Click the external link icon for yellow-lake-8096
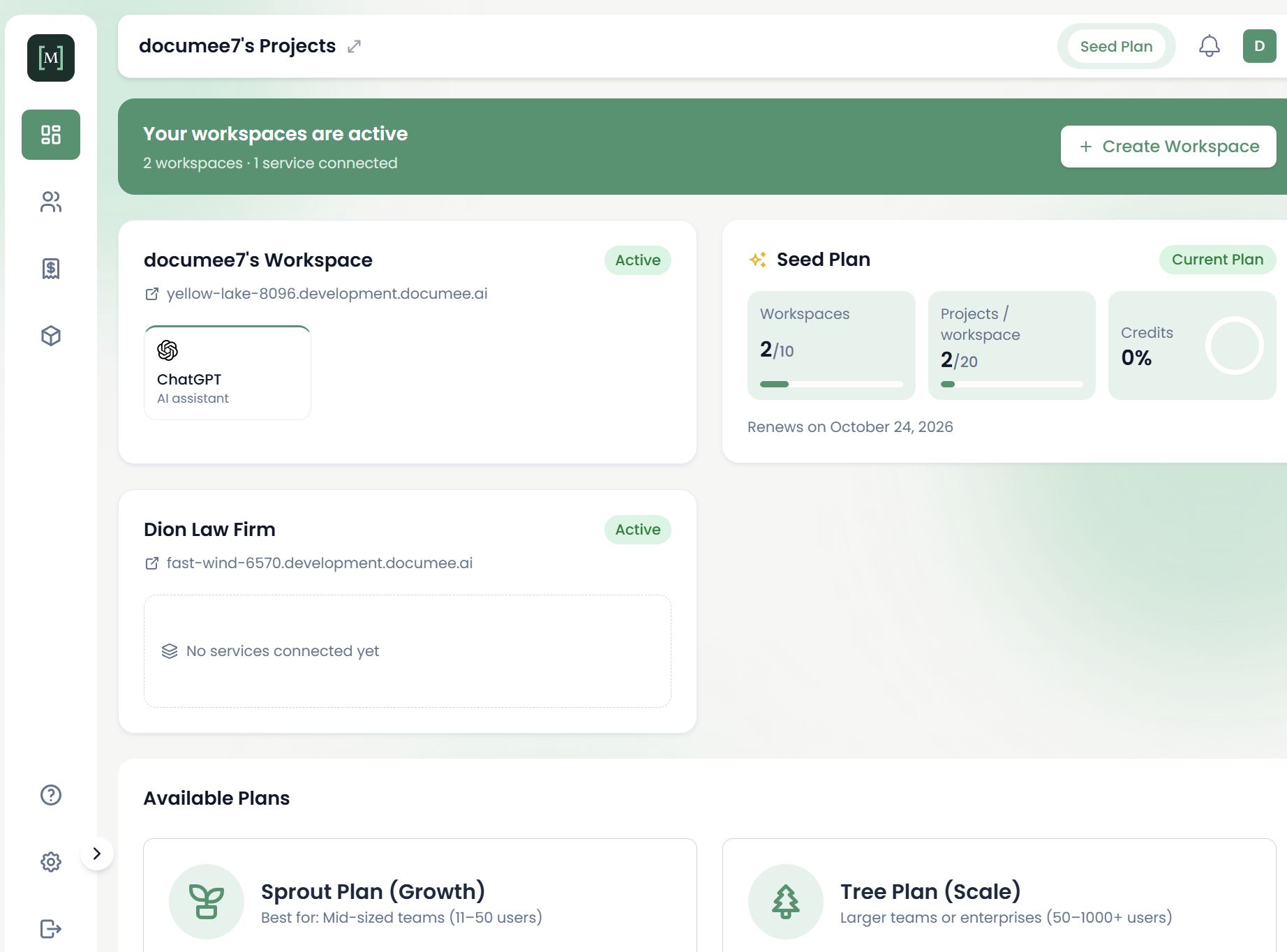The width and height of the screenshot is (1287, 952). (x=151, y=294)
